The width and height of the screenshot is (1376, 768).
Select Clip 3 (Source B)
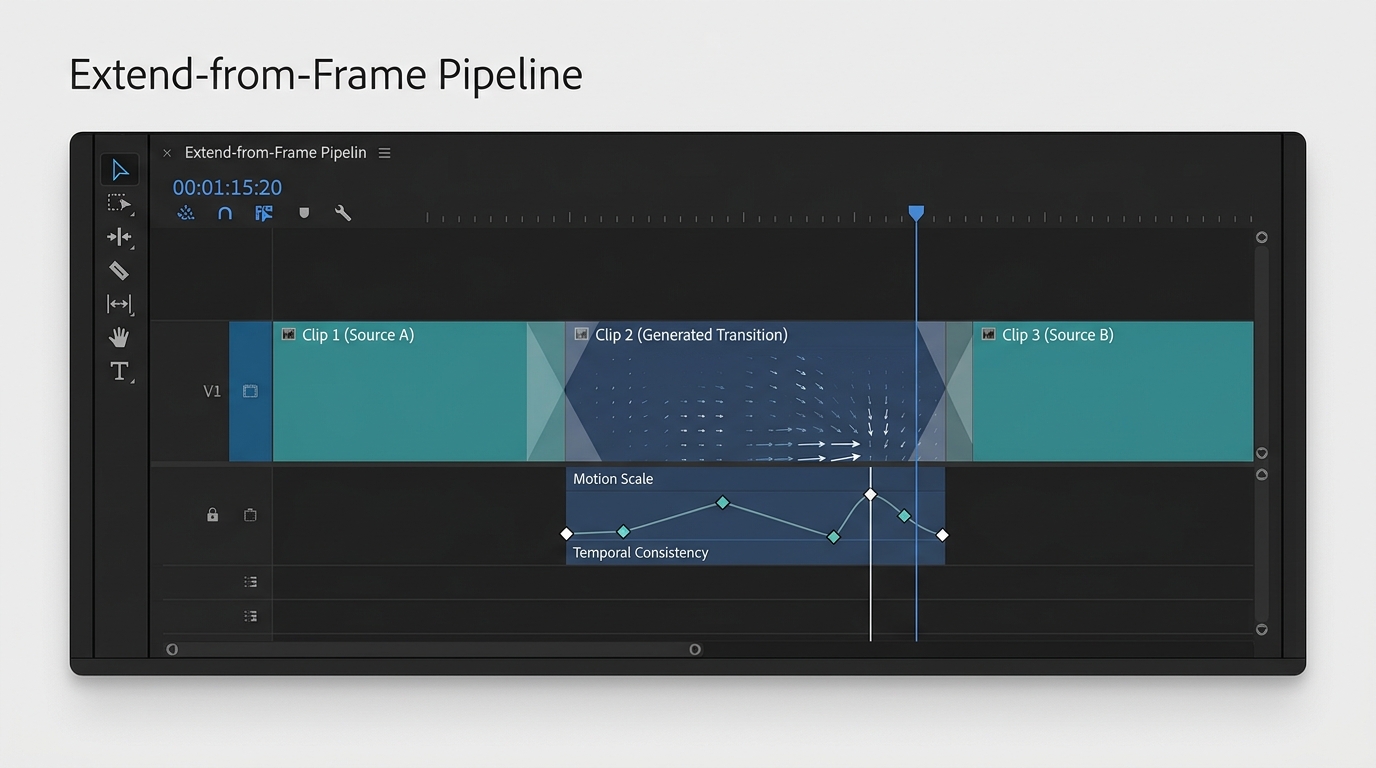(x=1113, y=391)
